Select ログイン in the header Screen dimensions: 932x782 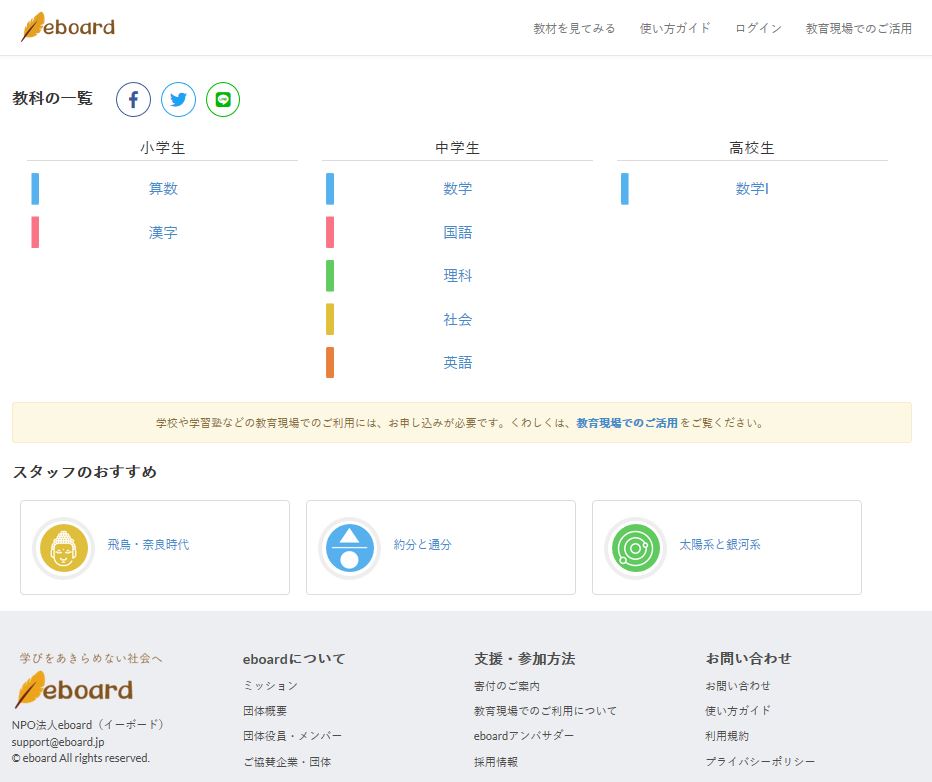pos(758,29)
